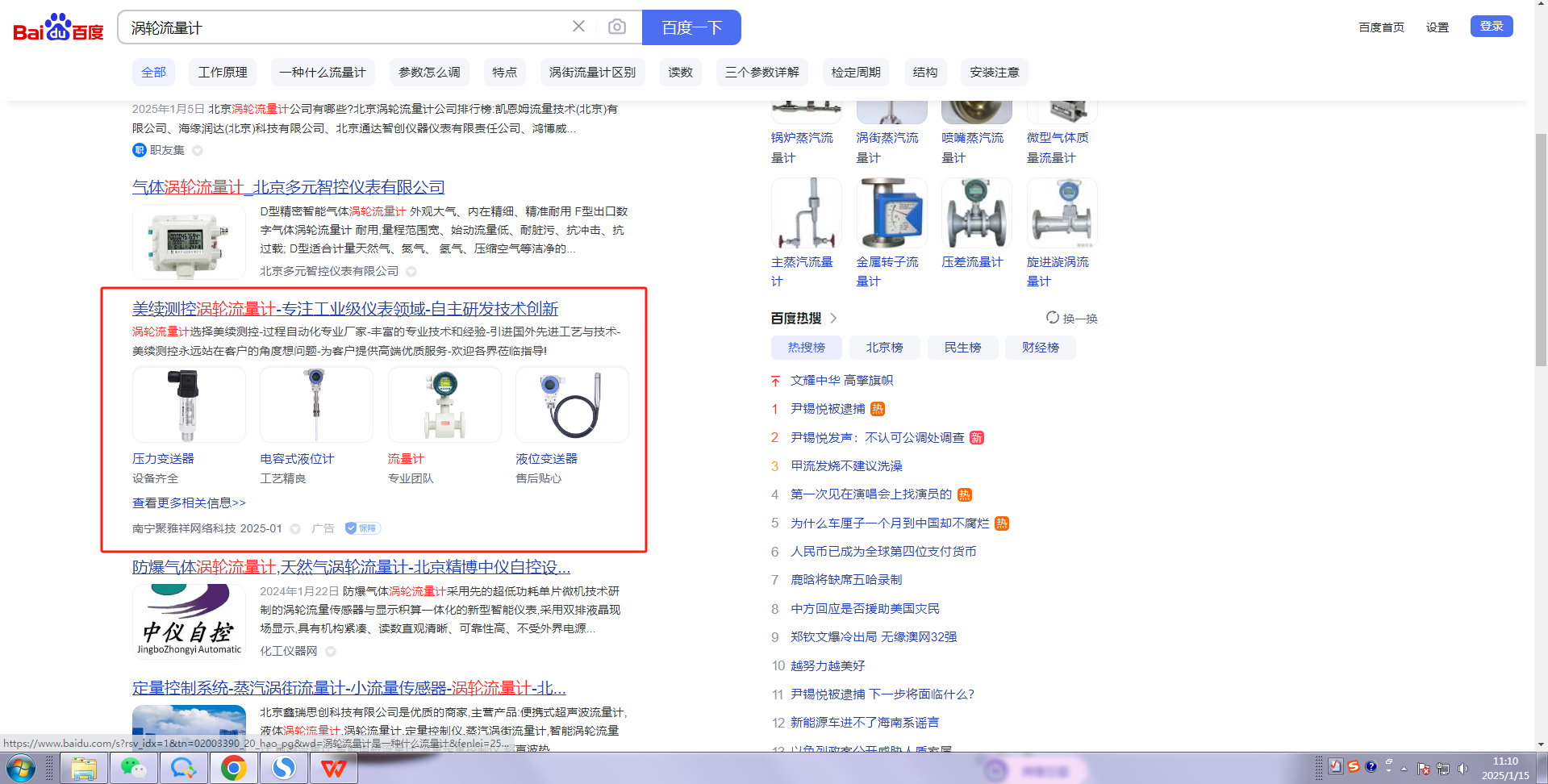Open the 查看更多相关信息 link
The image size is (1548, 784).
(189, 503)
